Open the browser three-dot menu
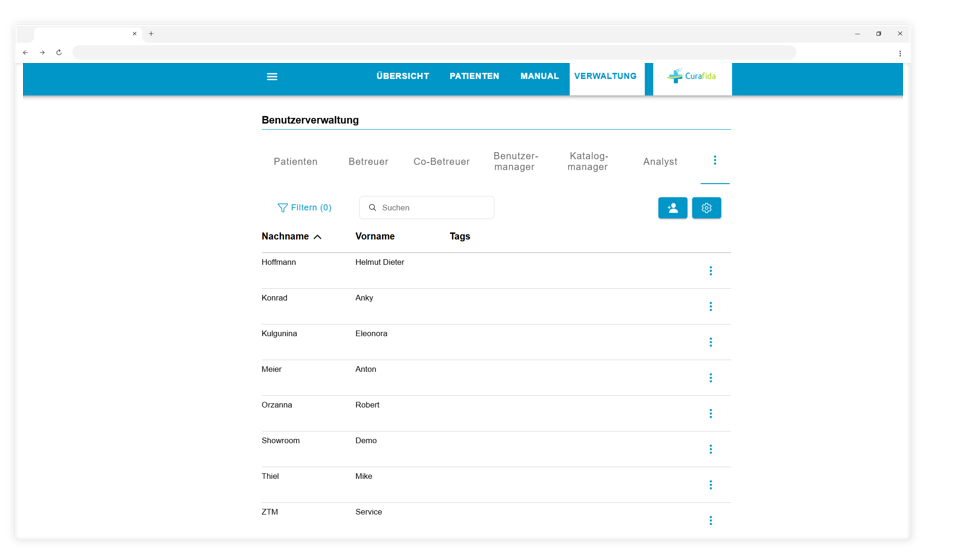968x555 pixels. click(x=900, y=54)
